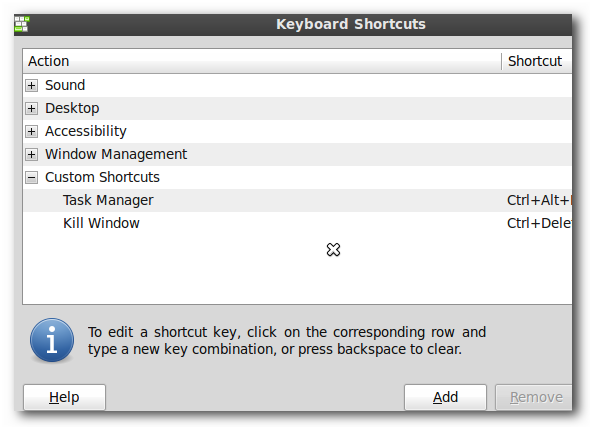Expand the Accessibility category
Screen dimensions: 592x429
click(32, 131)
